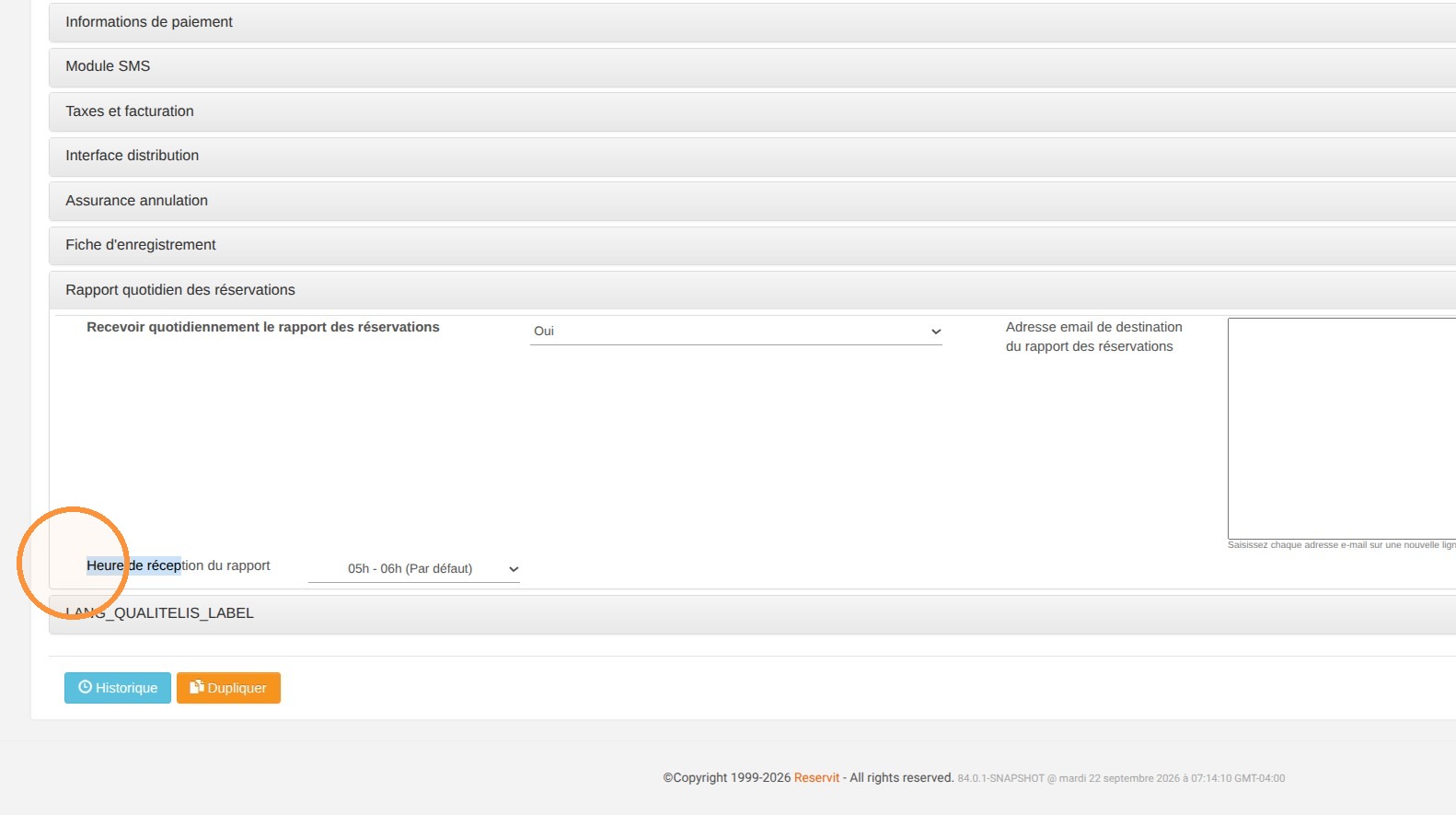Expand the Interface distribution section
Screen dimensions: 1456x815
752,157
